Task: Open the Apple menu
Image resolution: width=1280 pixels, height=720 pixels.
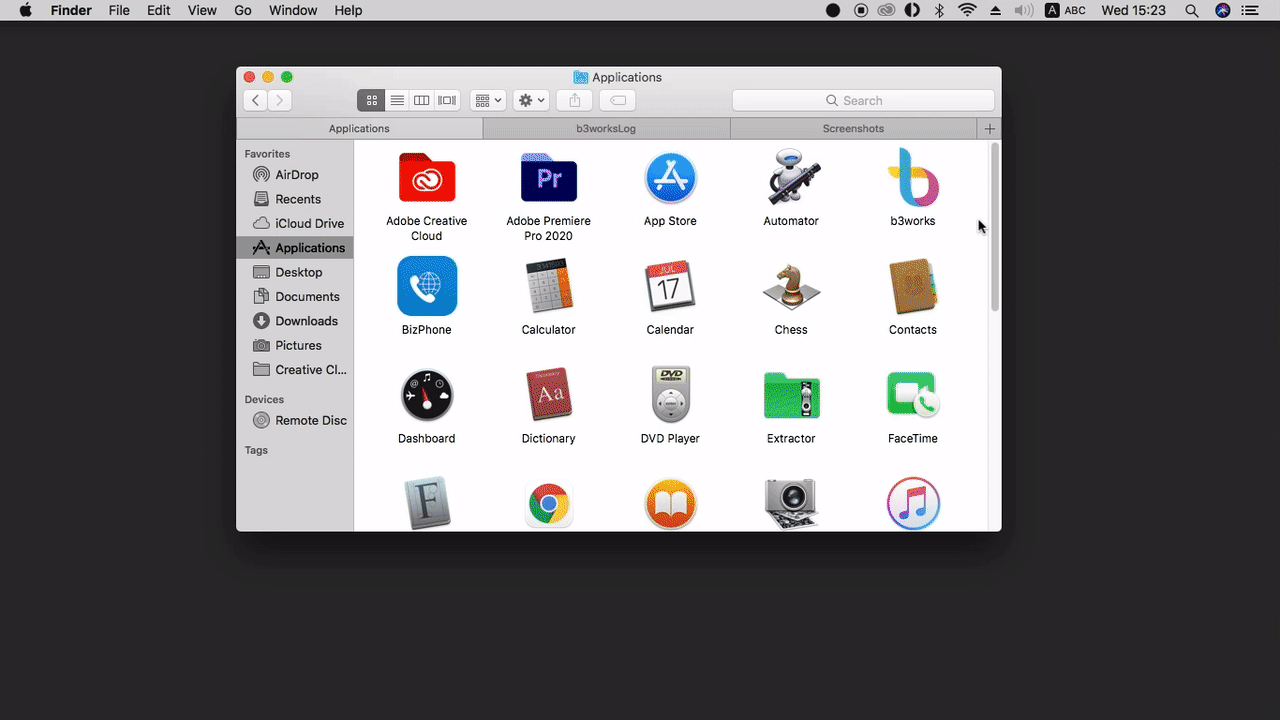Action: (26, 10)
